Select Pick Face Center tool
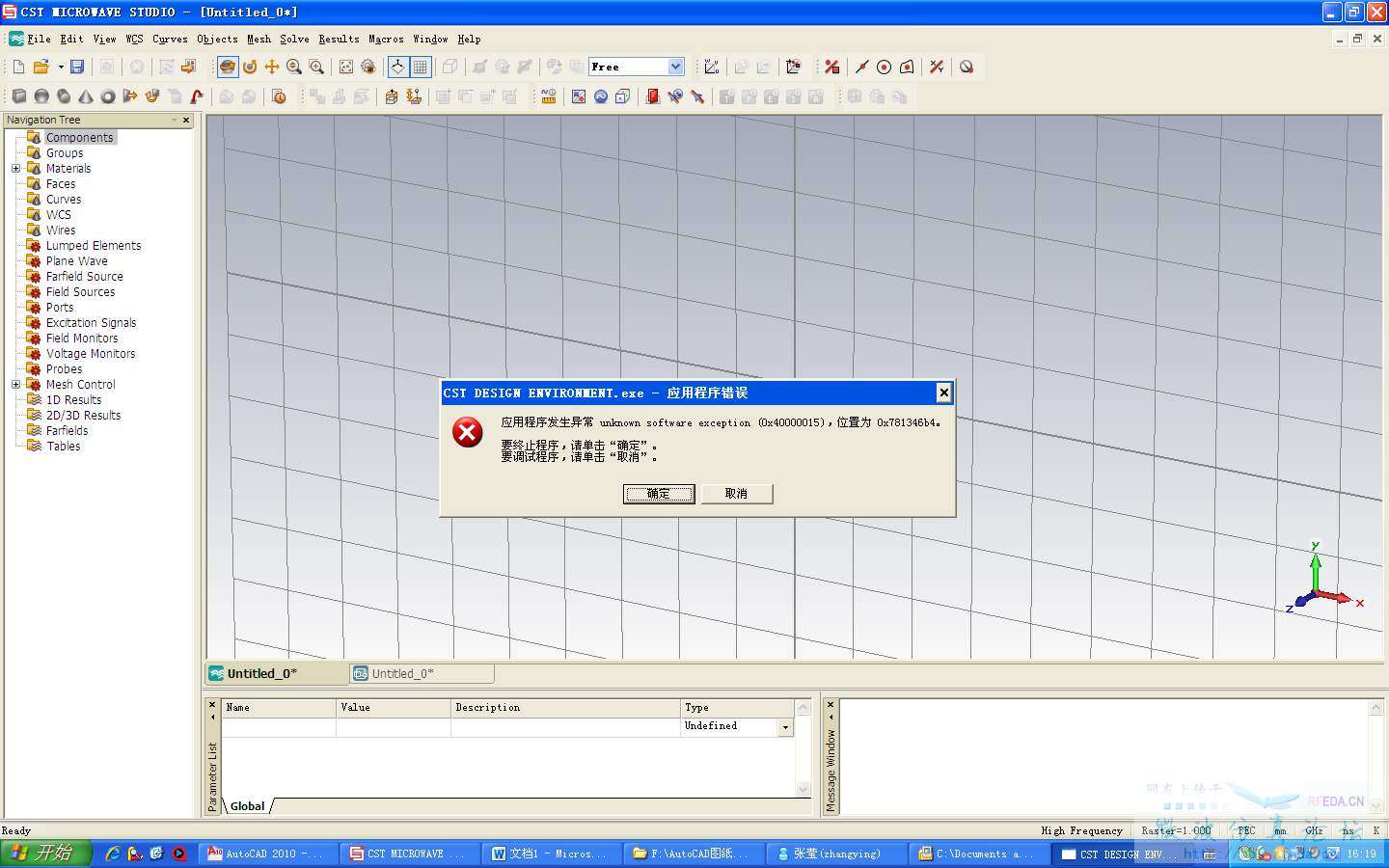 907,67
